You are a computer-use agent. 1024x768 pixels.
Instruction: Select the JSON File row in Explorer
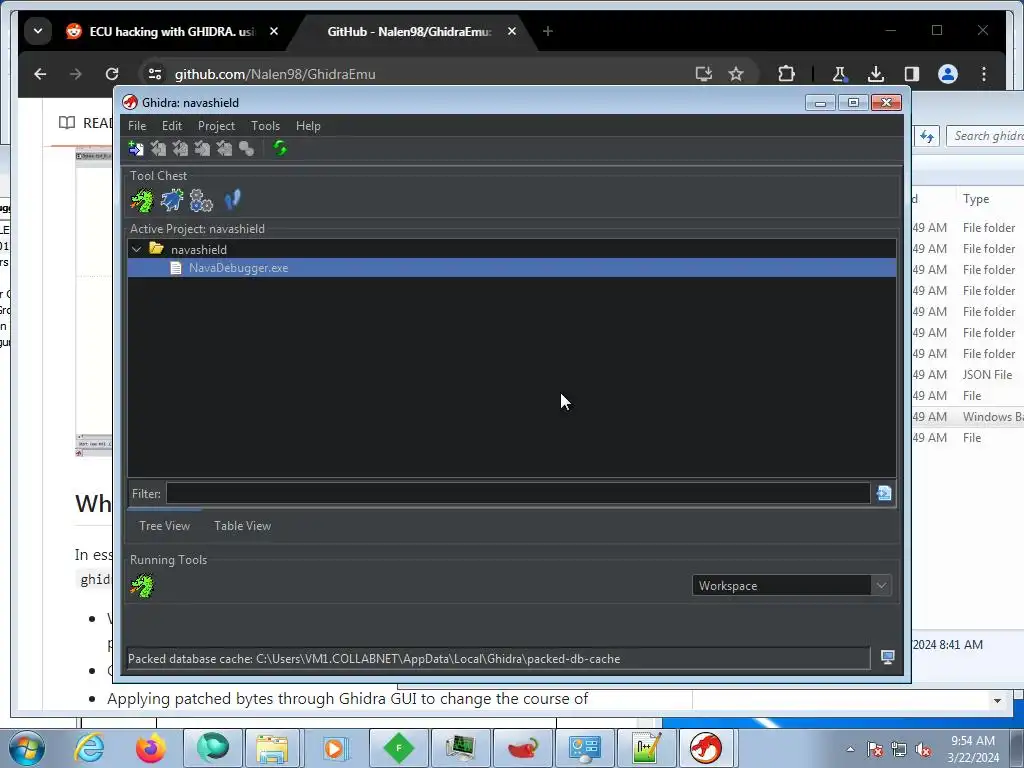[968, 374]
